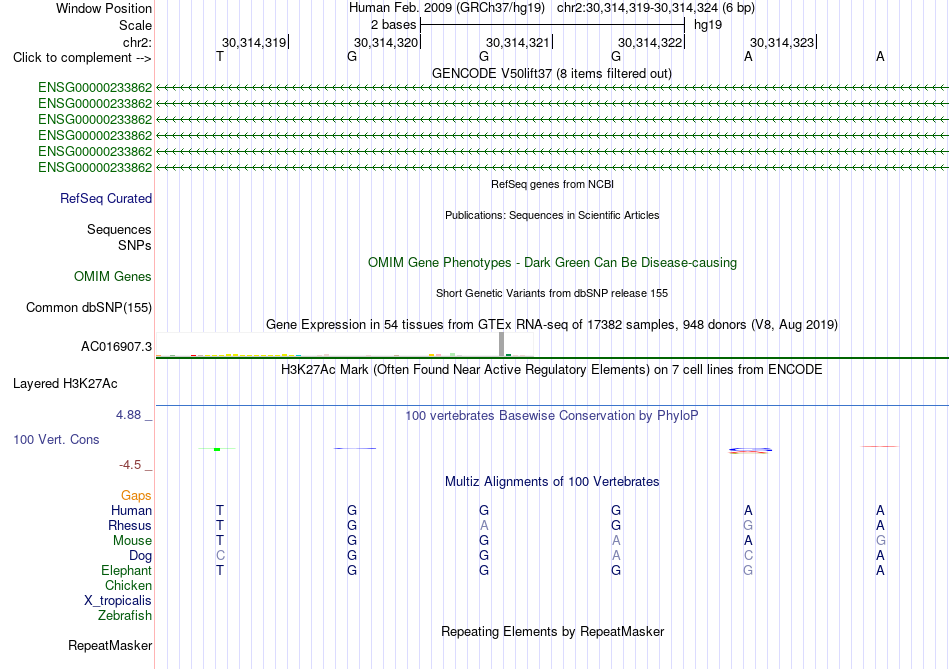Click the hg19 label beside the scale bar
Screen dimensions: 950x669
point(708,25)
